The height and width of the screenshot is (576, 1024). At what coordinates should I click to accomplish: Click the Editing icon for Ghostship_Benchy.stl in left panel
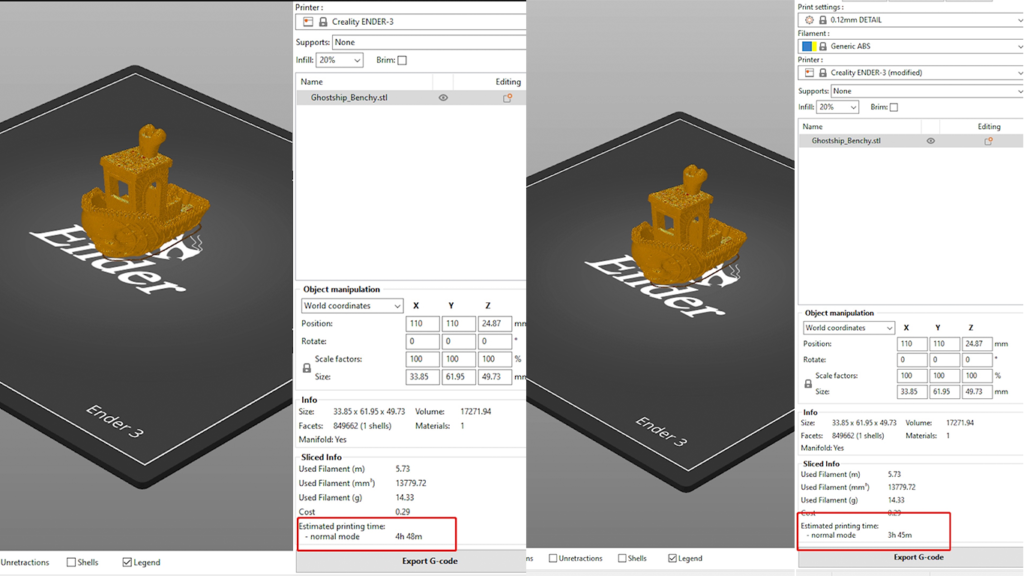click(507, 98)
